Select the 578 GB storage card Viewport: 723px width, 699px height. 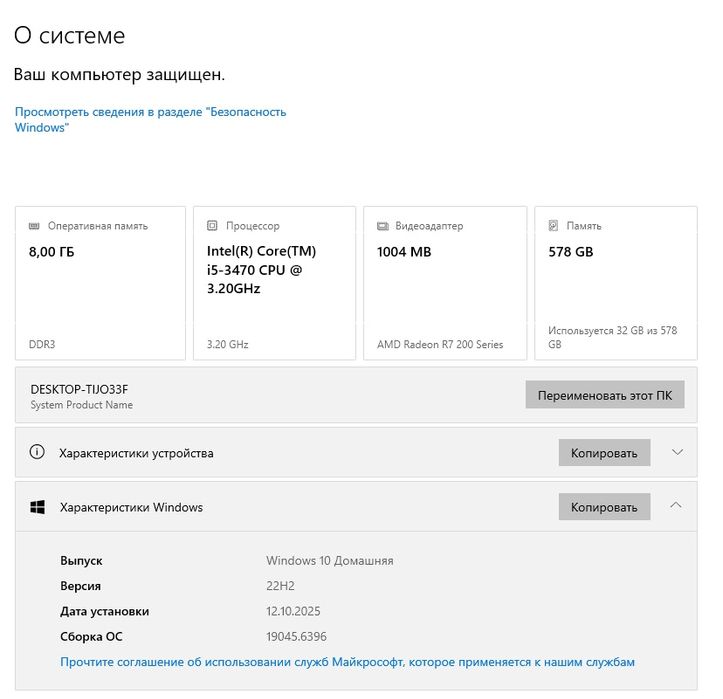click(616, 283)
